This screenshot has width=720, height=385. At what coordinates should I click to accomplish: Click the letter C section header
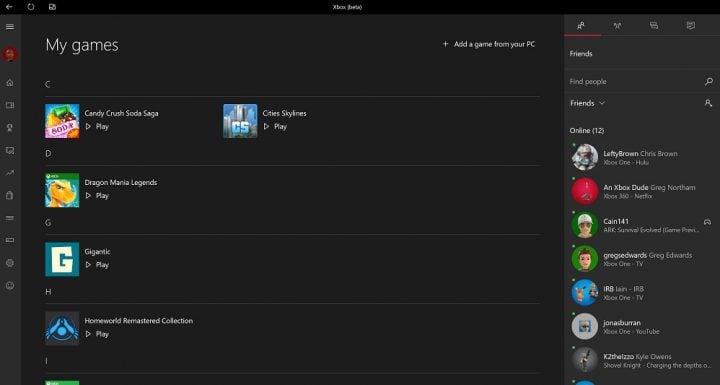tap(47, 84)
